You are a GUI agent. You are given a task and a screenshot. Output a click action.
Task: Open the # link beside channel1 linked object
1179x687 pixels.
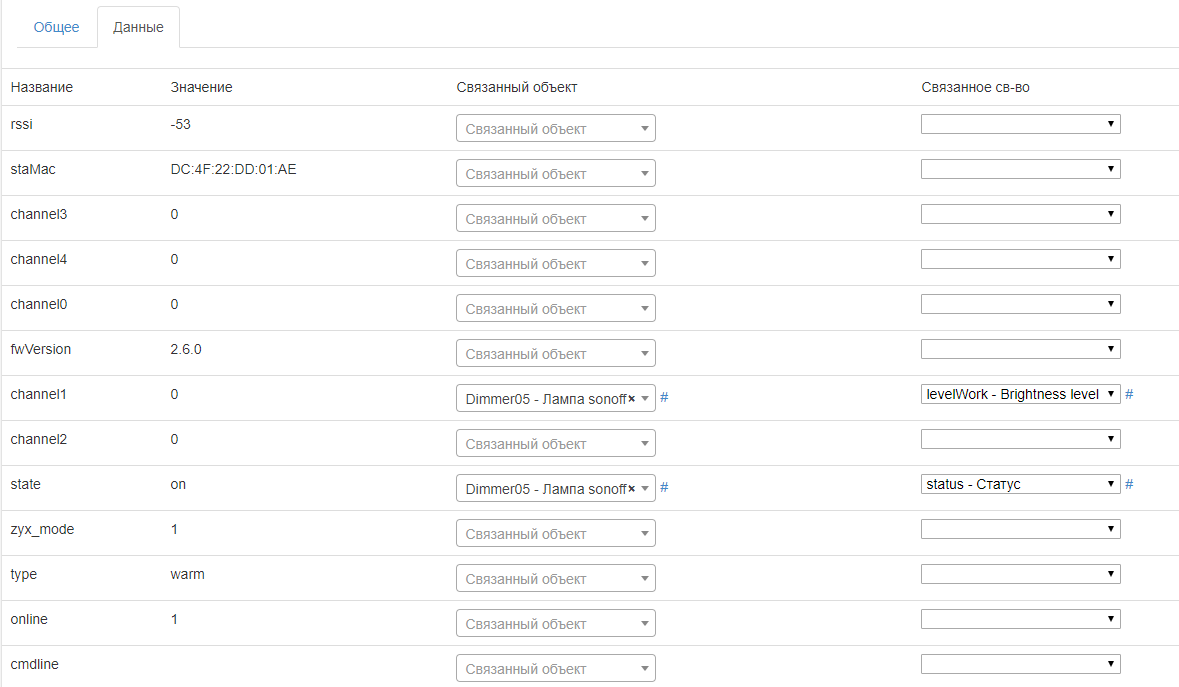664,398
